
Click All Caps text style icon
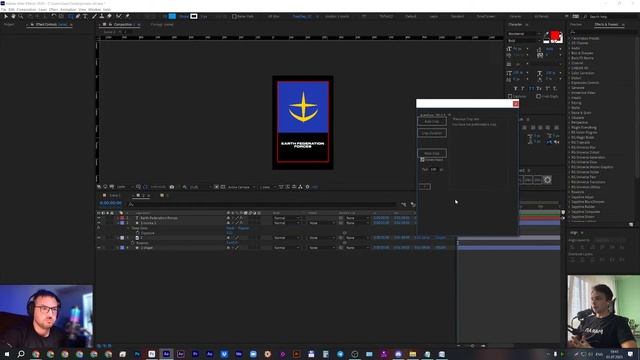coord(531,89)
